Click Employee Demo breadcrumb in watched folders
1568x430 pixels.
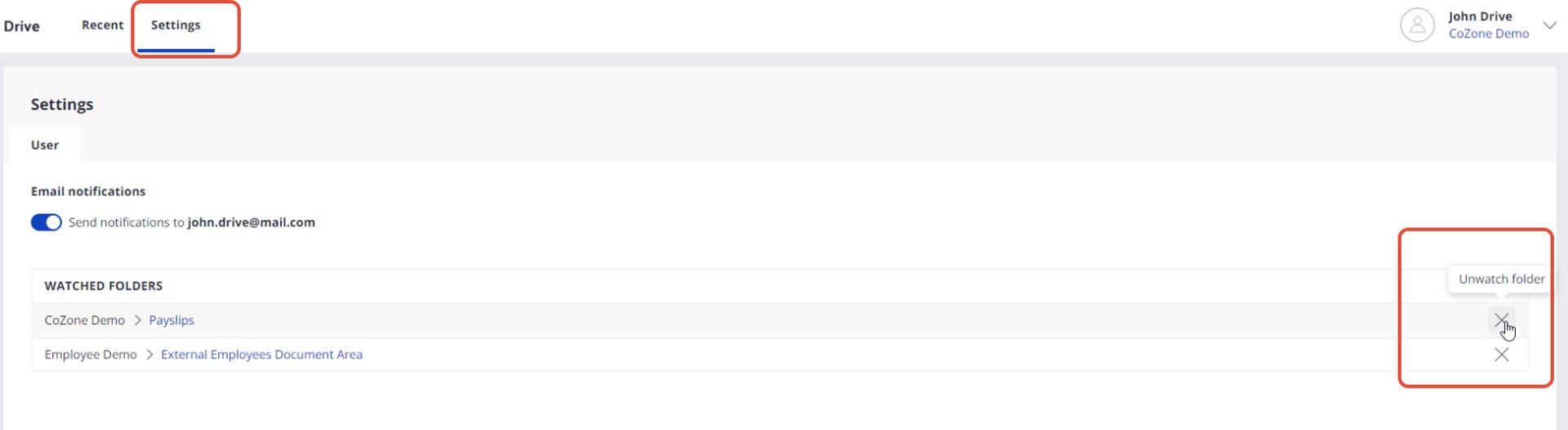point(91,355)
